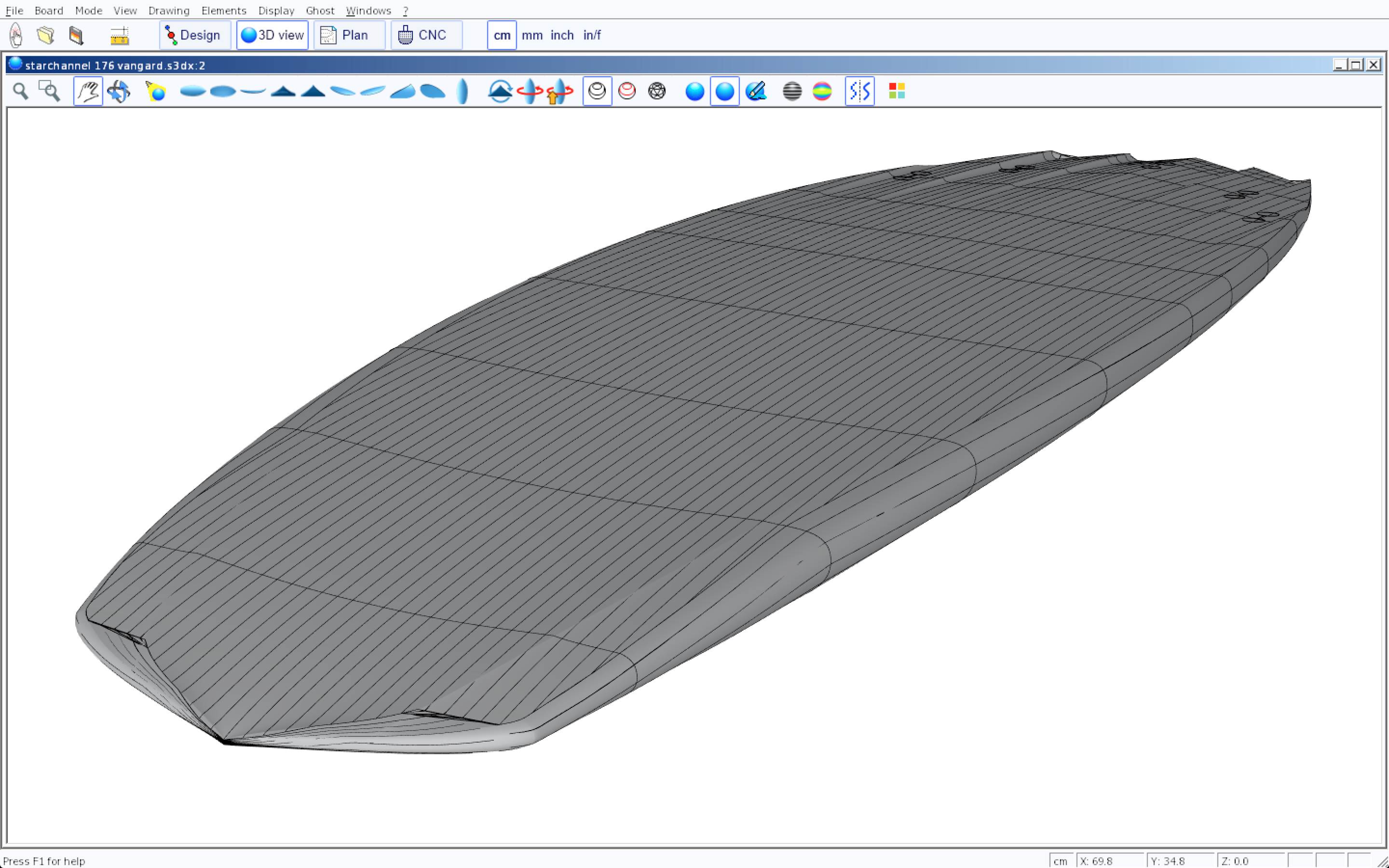1389x868 pixels.
Task: Select the 3D rotate view tool
Action: pyautogui.click(x=119, y=91)
